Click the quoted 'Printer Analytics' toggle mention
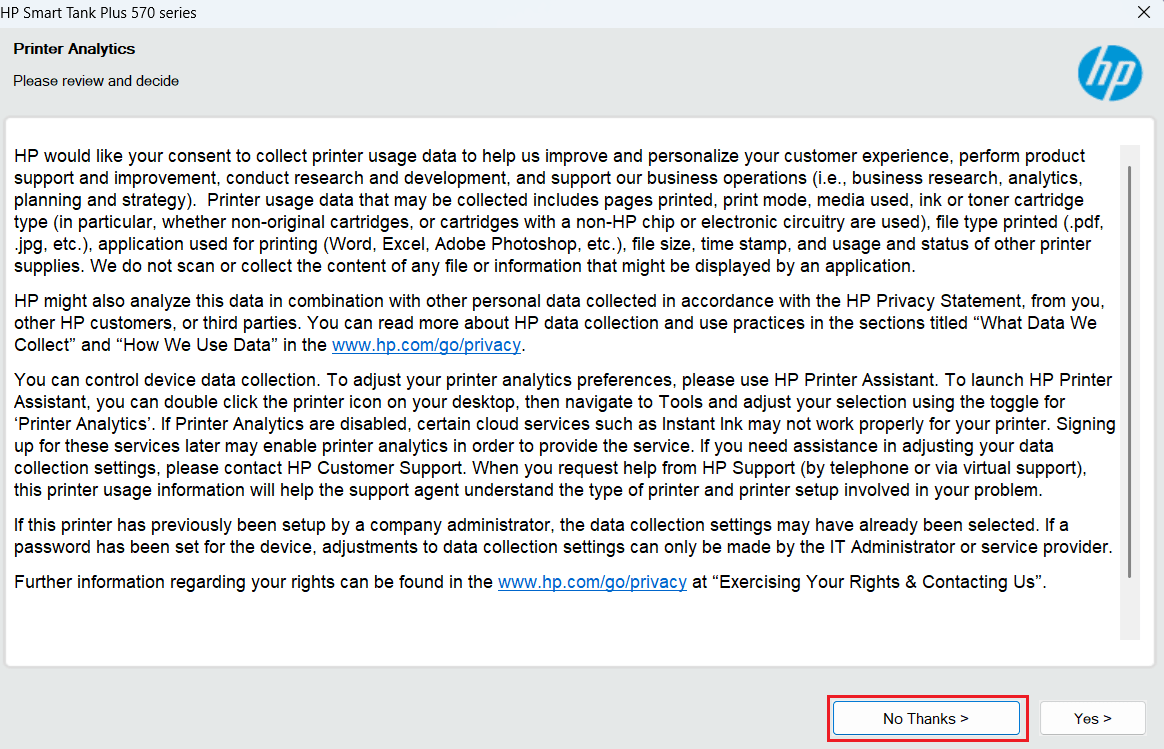Viewport: 1164px width, 749px height. [x=77, y=424]
